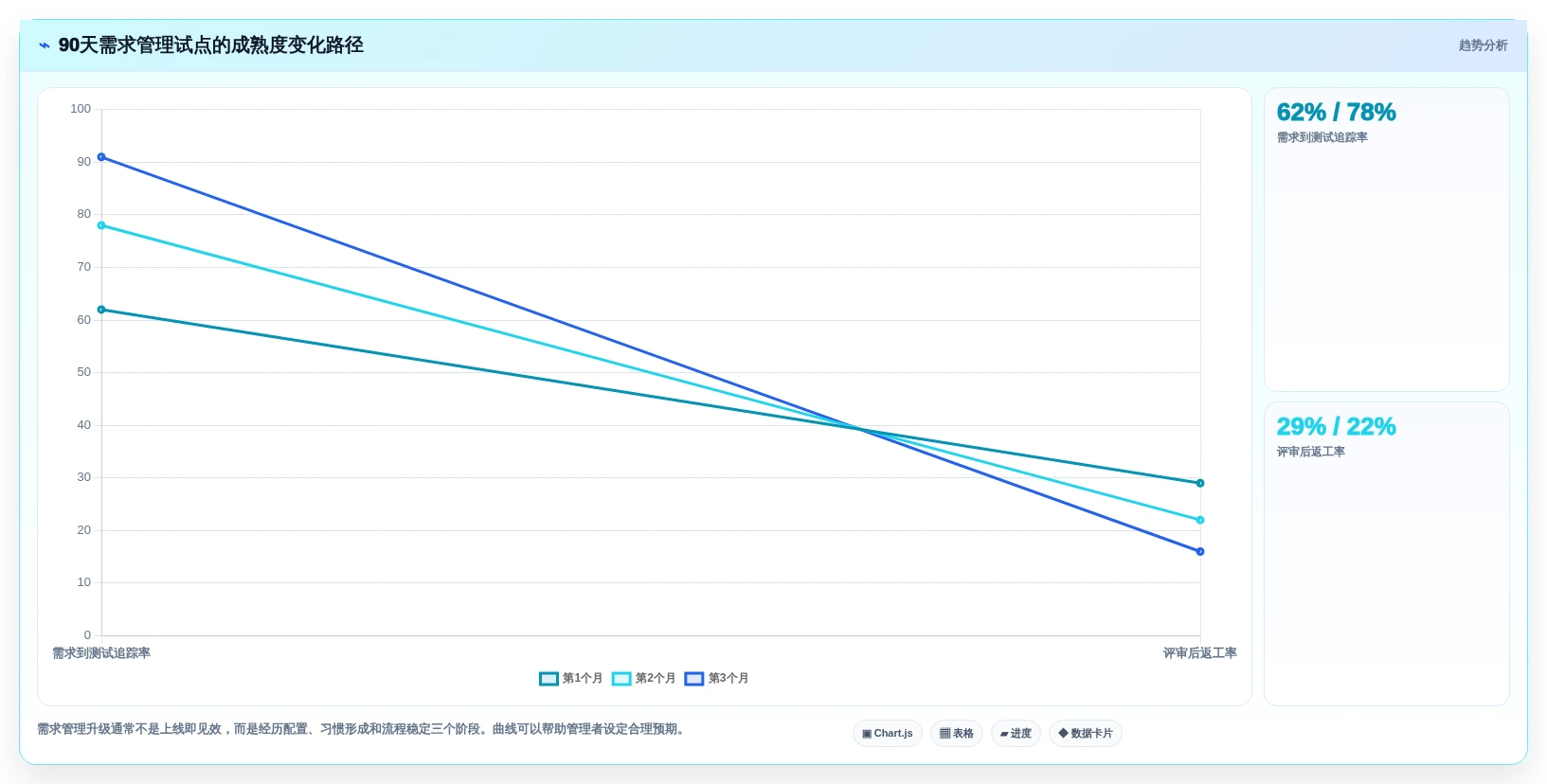Click the 第1个月 endpoint at 29
This screenshot has height=784, width=1547.
click(1200, 483)
